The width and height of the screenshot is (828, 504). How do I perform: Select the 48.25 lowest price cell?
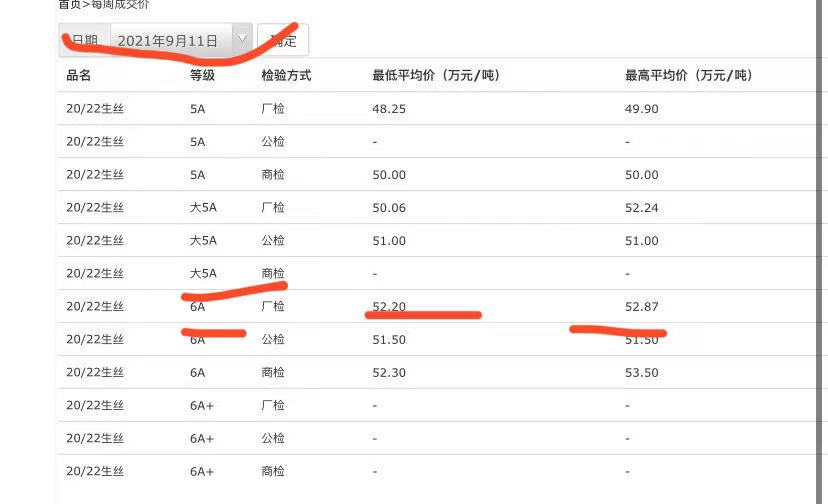[389, 109]
